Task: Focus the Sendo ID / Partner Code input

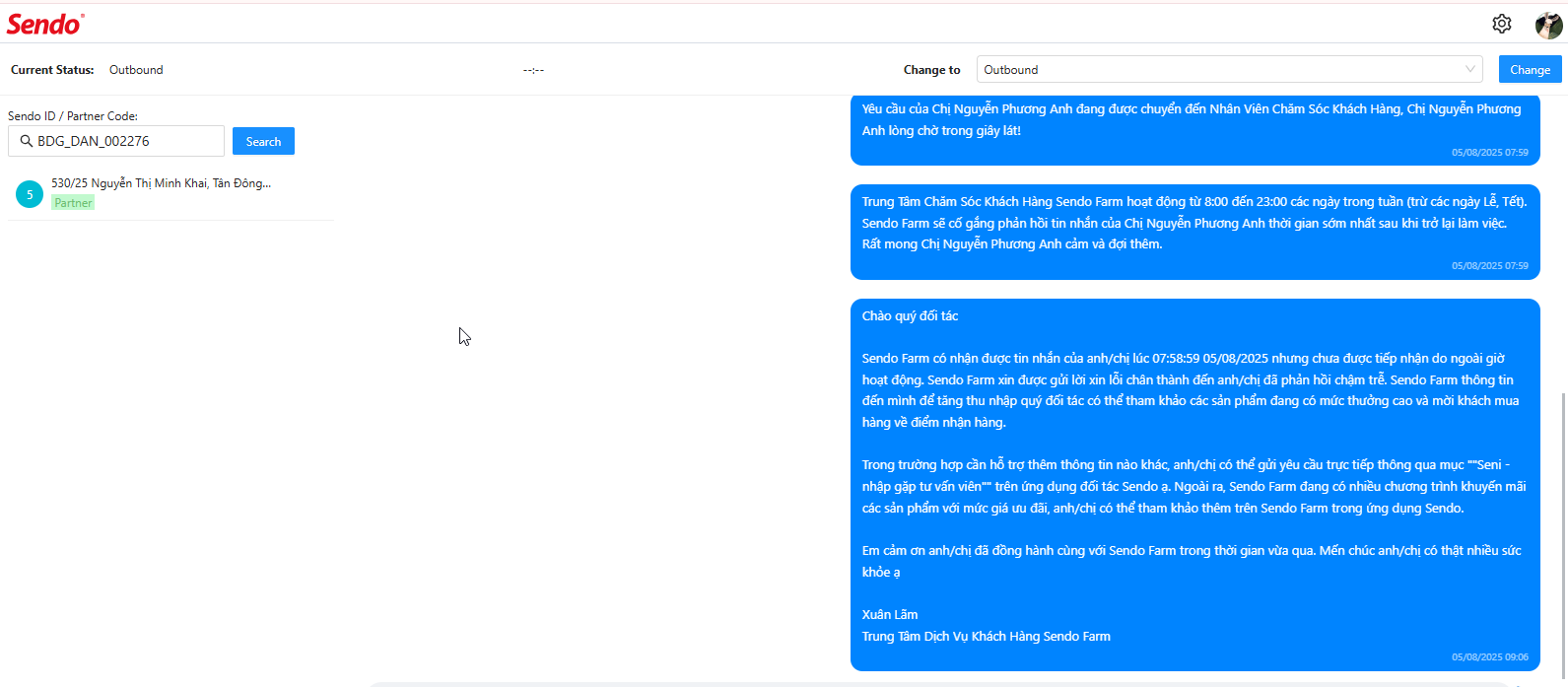Action: (x=116, y=141)
